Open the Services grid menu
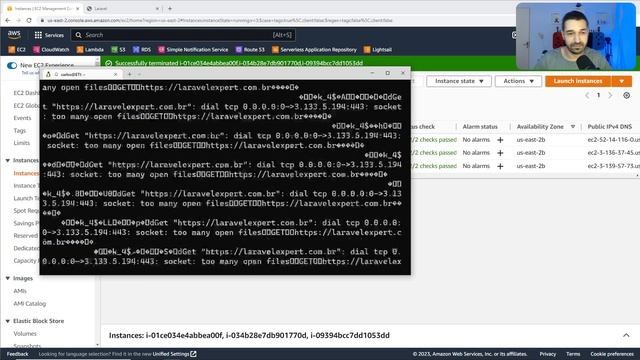This screenshot has height=360, width=640. (x=49, y=35)
